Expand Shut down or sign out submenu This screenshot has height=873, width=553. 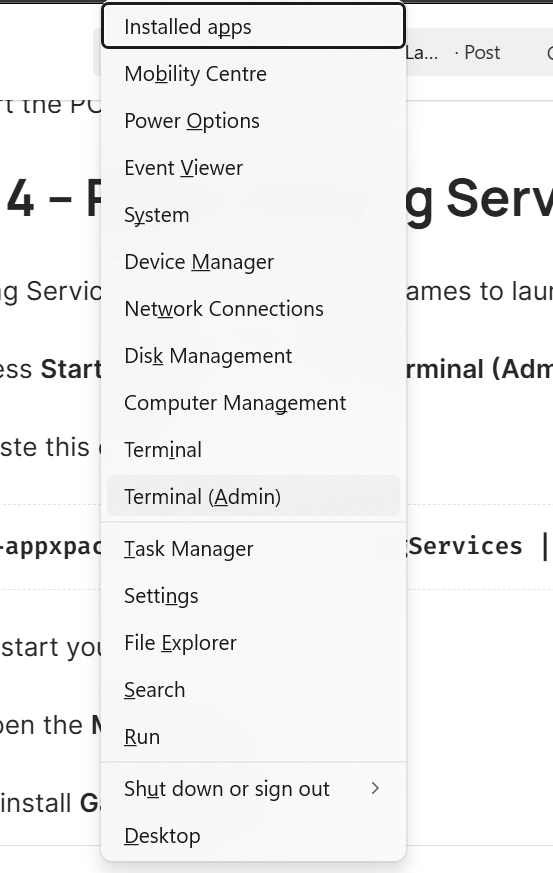[x=253, y=789]
